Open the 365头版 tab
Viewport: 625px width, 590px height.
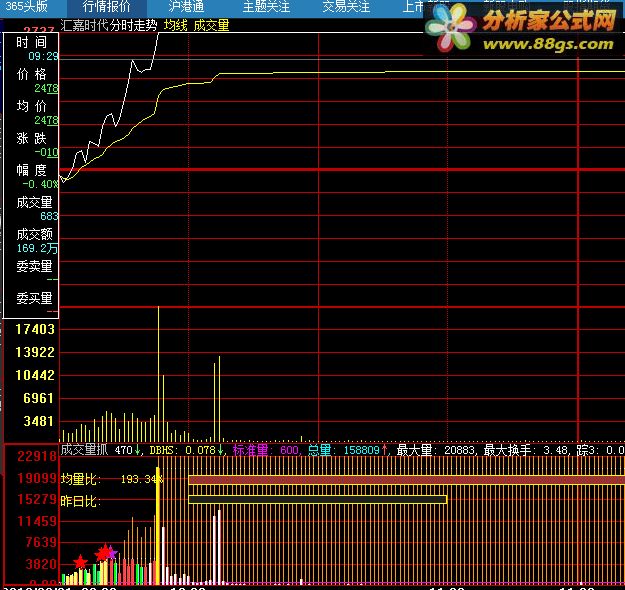pyautogui.click(x=26, y=7)
